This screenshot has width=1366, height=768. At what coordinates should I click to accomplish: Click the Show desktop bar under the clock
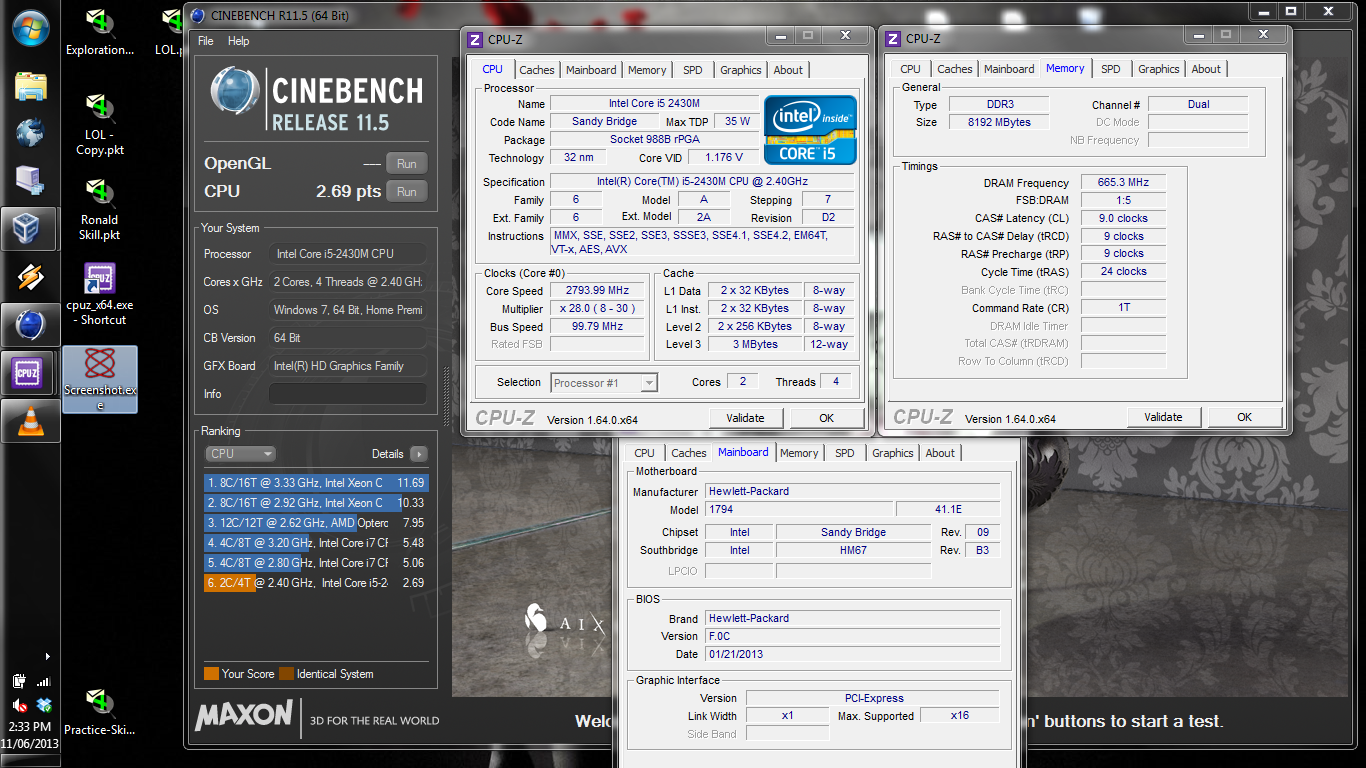pos(30,761)
